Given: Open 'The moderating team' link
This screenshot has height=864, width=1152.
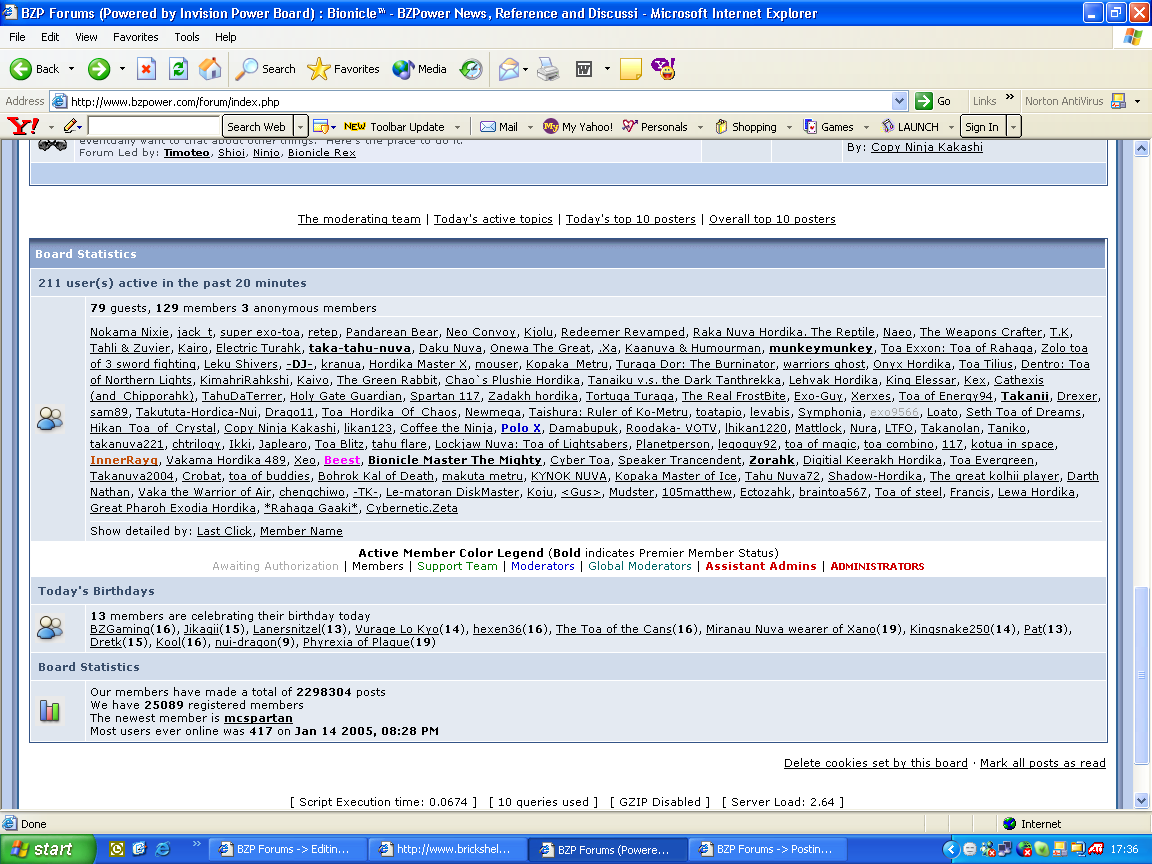Looking at the screenshot, I should [359, 219].
